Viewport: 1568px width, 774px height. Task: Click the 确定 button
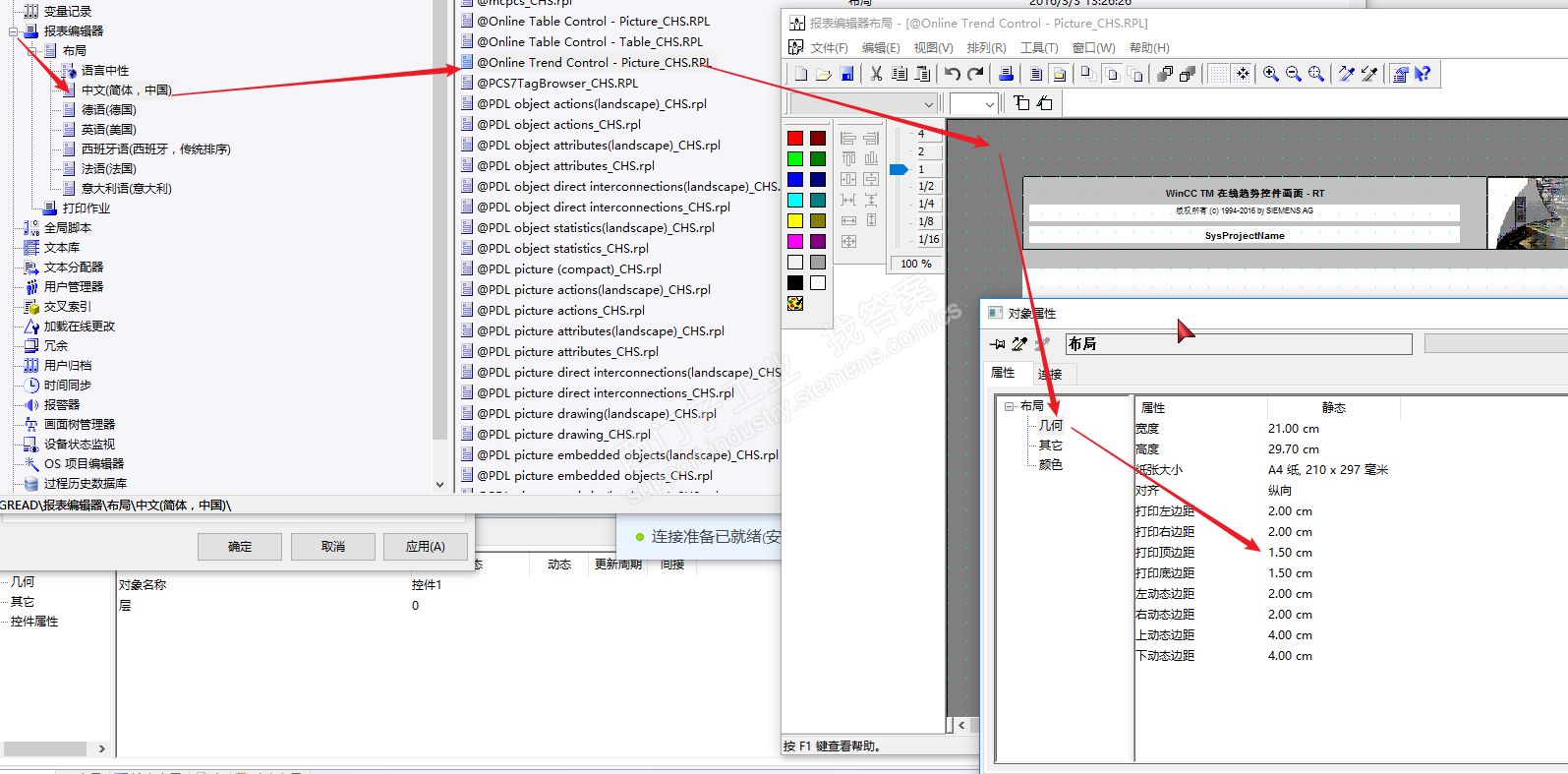tap(240, 547)
